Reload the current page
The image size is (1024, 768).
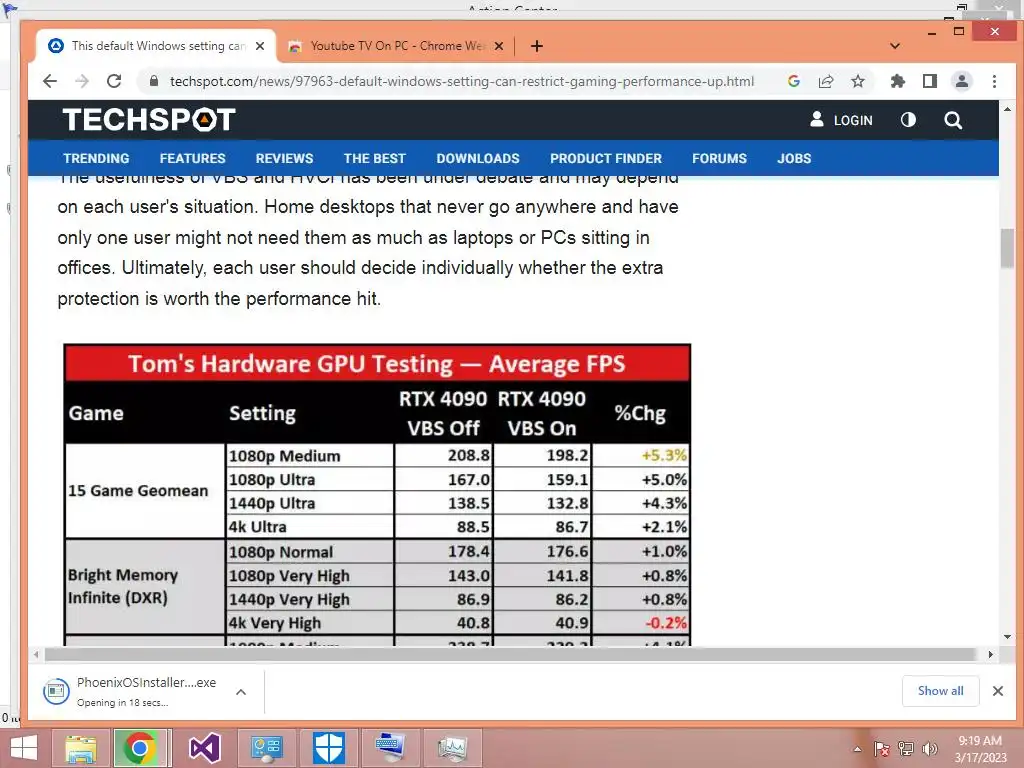tap(114, 81)
